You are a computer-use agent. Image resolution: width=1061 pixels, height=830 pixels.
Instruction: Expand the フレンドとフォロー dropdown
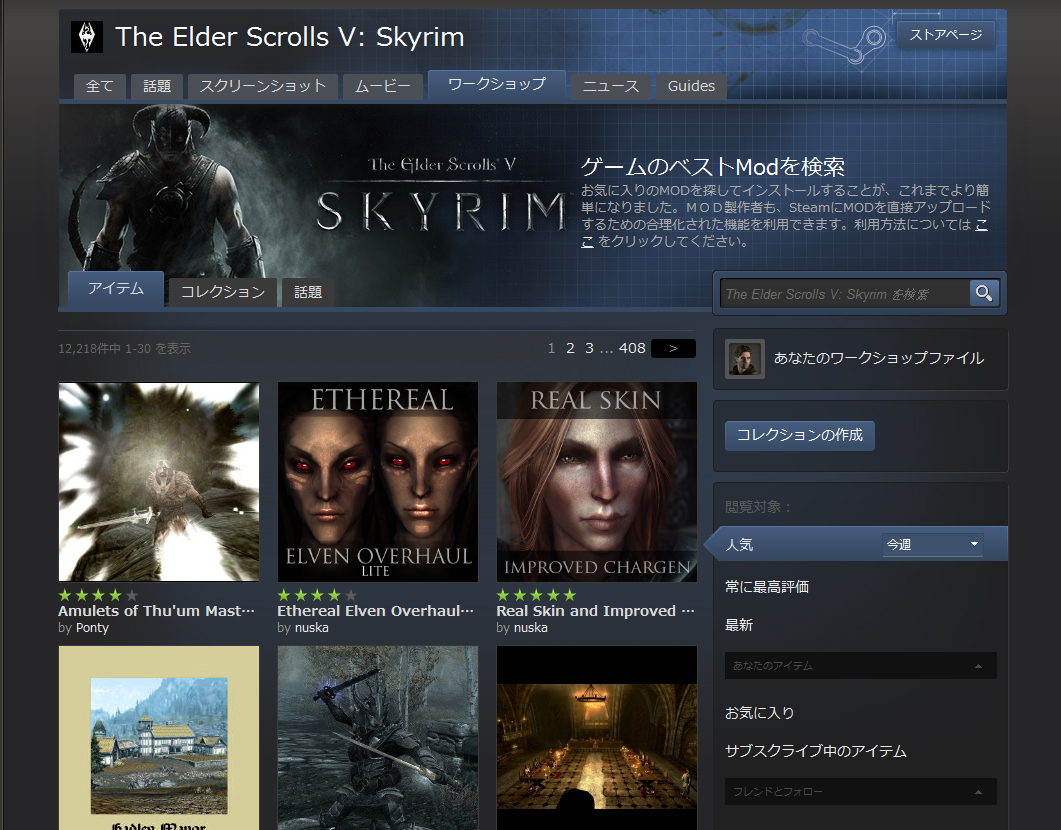click(x=860, y=791)
